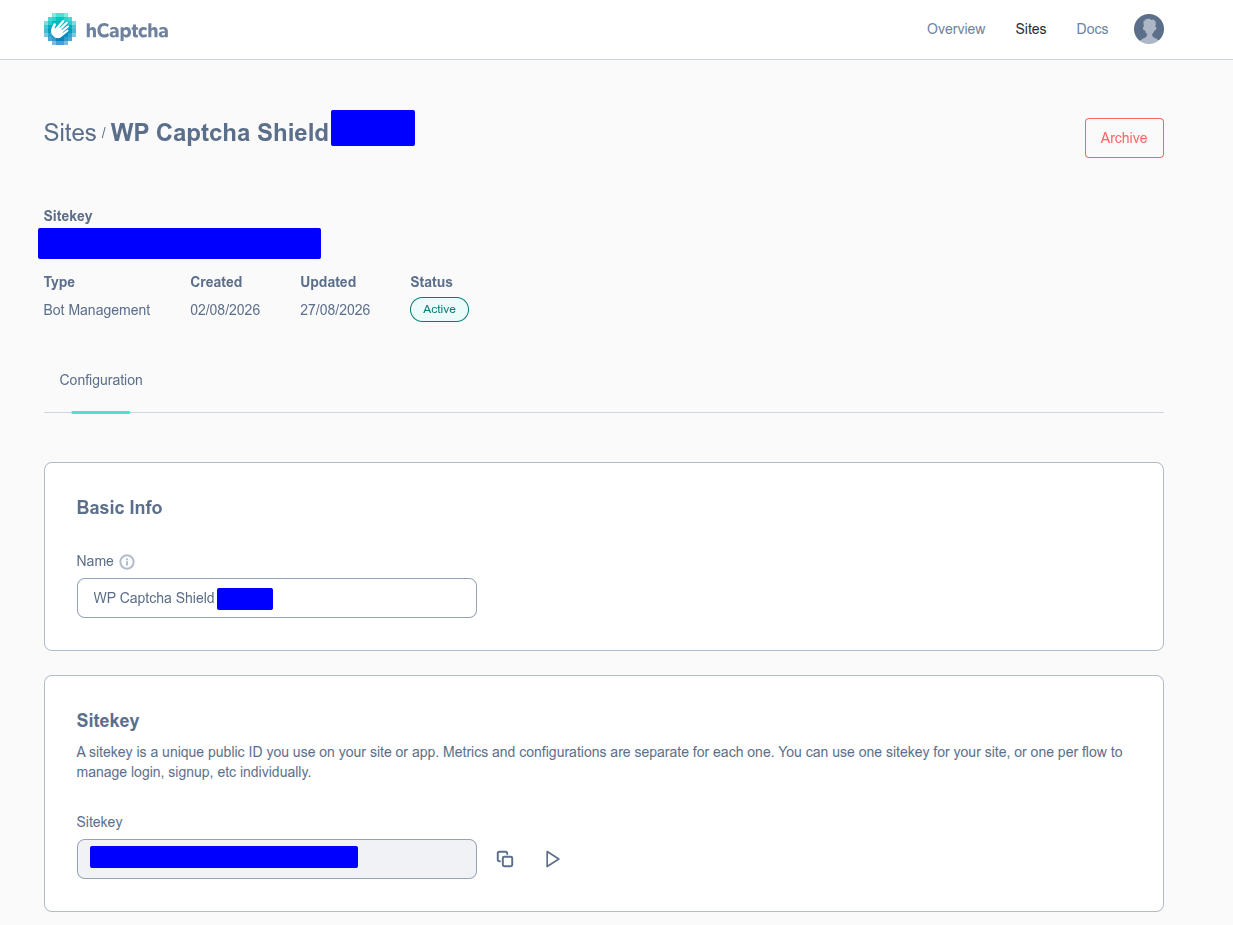Click the Created column label
Image resolution: width=1233 pixels, height=925 pixels.
pos(216,282)
